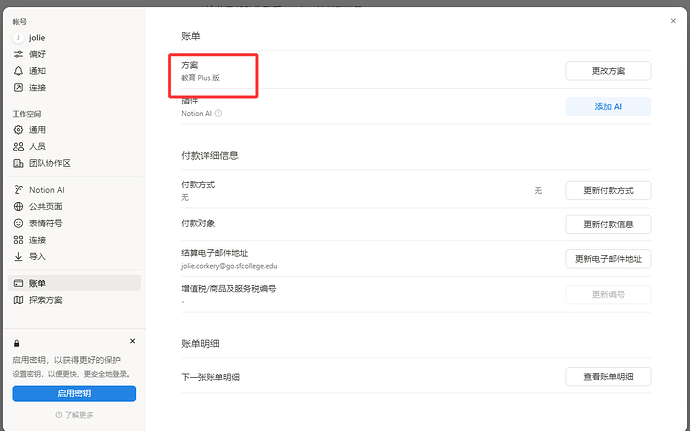Image resolution: width=690 pixels, height=431 pixels.
Task: Click 下一张账单明细 label
Action: coord(210,377)
